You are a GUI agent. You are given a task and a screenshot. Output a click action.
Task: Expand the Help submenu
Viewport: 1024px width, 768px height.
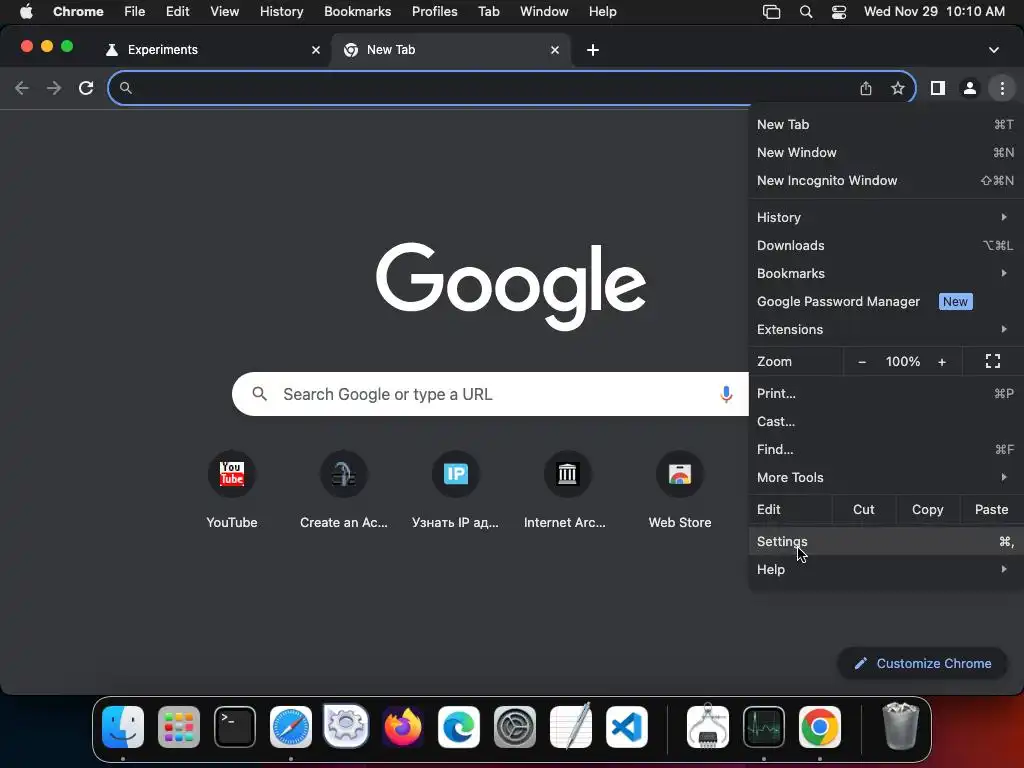click(x=886, y=569)
